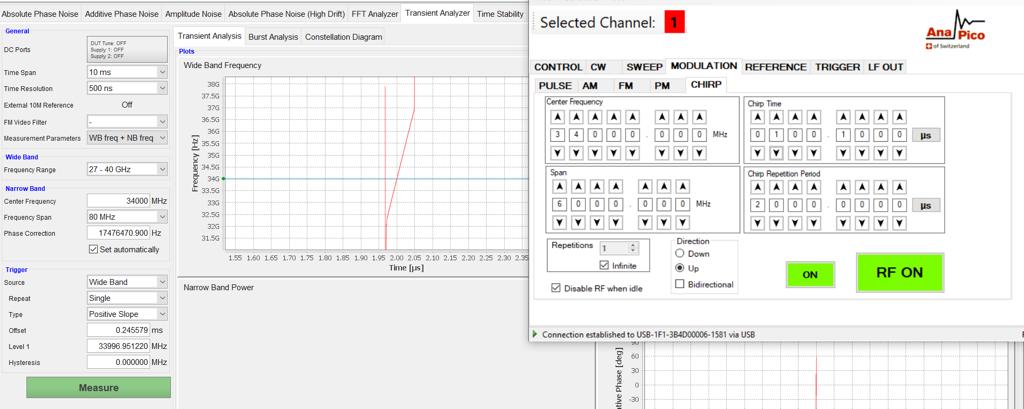Click the Repetitions spinner arrows
The width and height of the screenshot is (1024, 409).
pyautogui.click(x=632, y=247)
